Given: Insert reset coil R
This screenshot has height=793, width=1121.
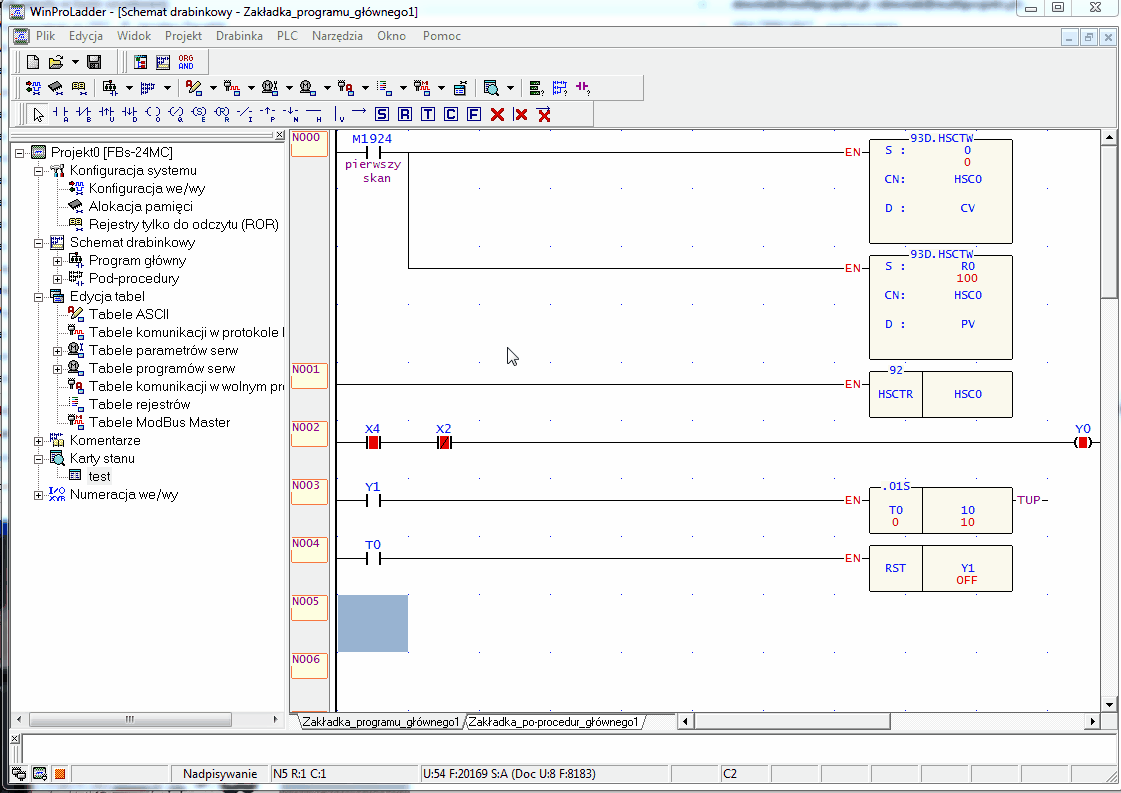Looking at the screenshot, I should click(222, 114).
